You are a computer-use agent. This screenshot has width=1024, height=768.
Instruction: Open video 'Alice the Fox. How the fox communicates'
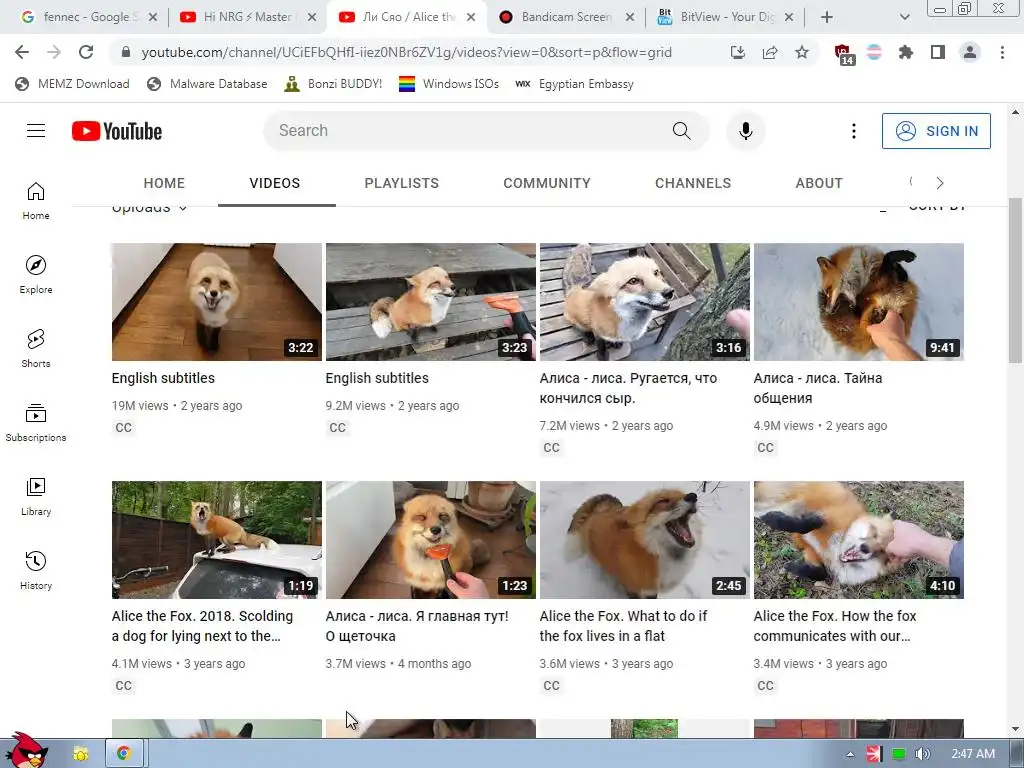tap(835, 626)
